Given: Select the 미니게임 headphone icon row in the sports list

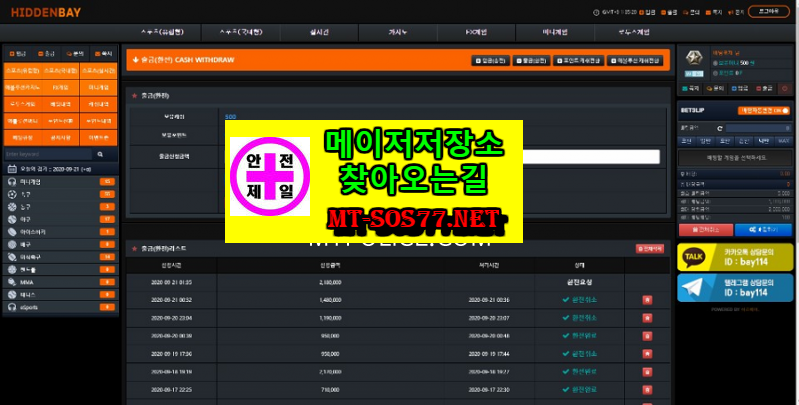Looking at the screenshot, I should pyautogui.click(x=61, y=181).
